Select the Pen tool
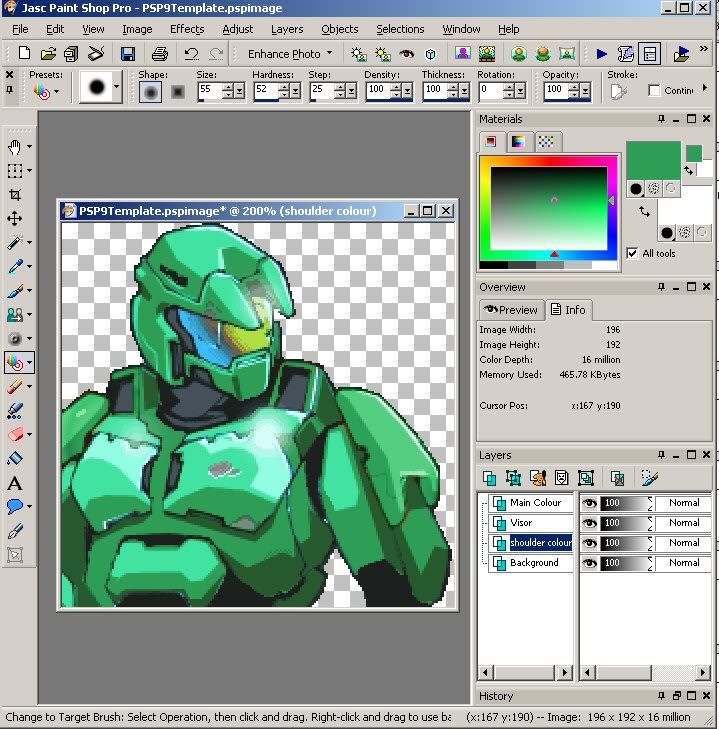Image resolution: width=719 pixels, height=729 pixels. click(15, 531)
